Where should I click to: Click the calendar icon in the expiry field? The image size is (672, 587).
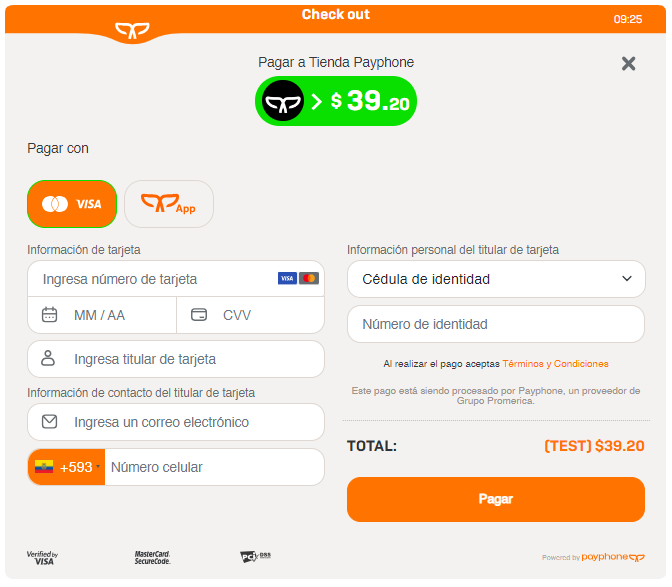(x=49, y=314)
